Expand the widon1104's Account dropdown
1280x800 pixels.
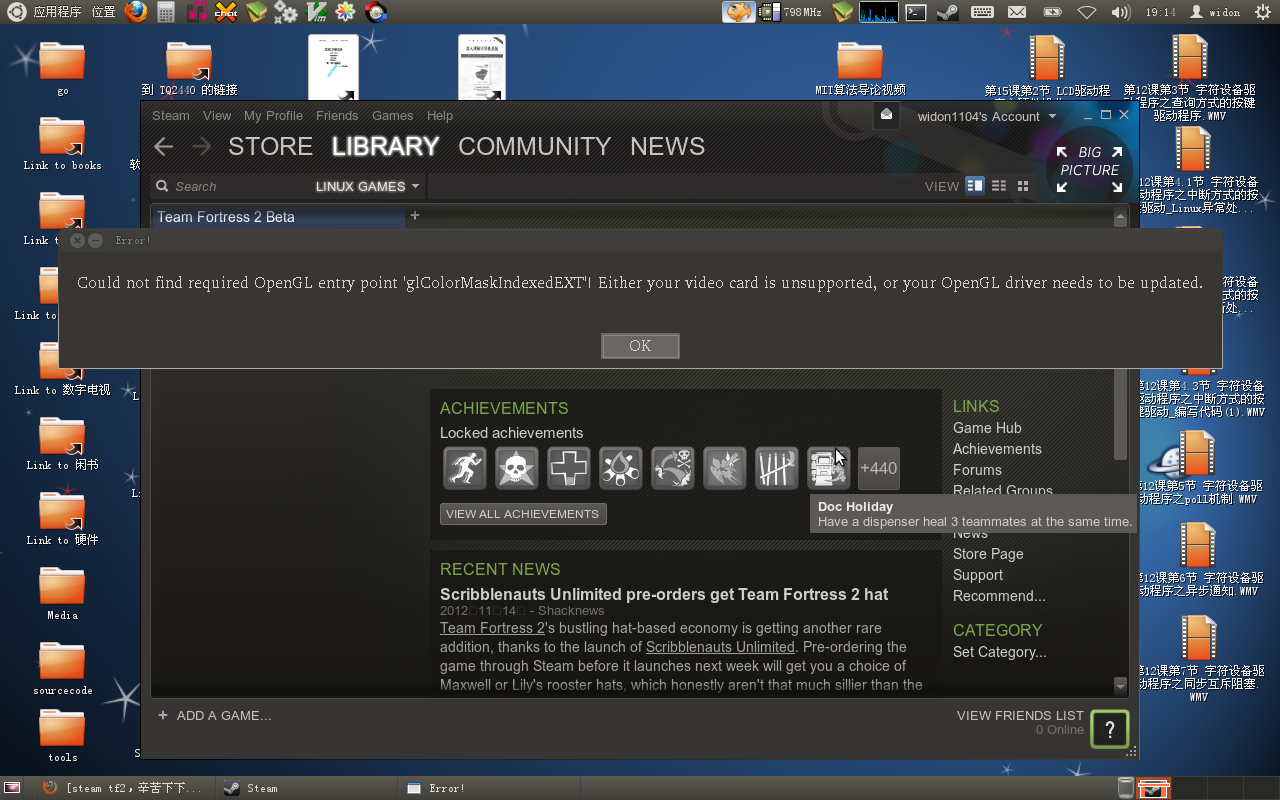point(986,116)
